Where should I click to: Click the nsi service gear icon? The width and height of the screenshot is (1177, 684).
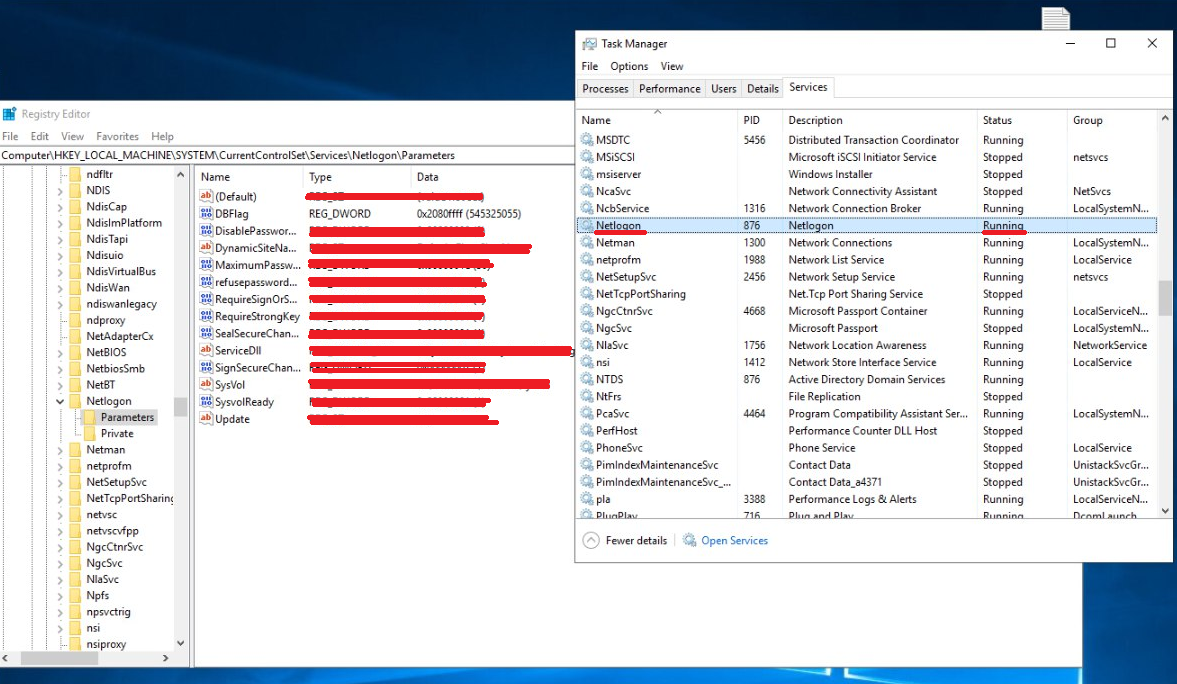pos(586,362)
